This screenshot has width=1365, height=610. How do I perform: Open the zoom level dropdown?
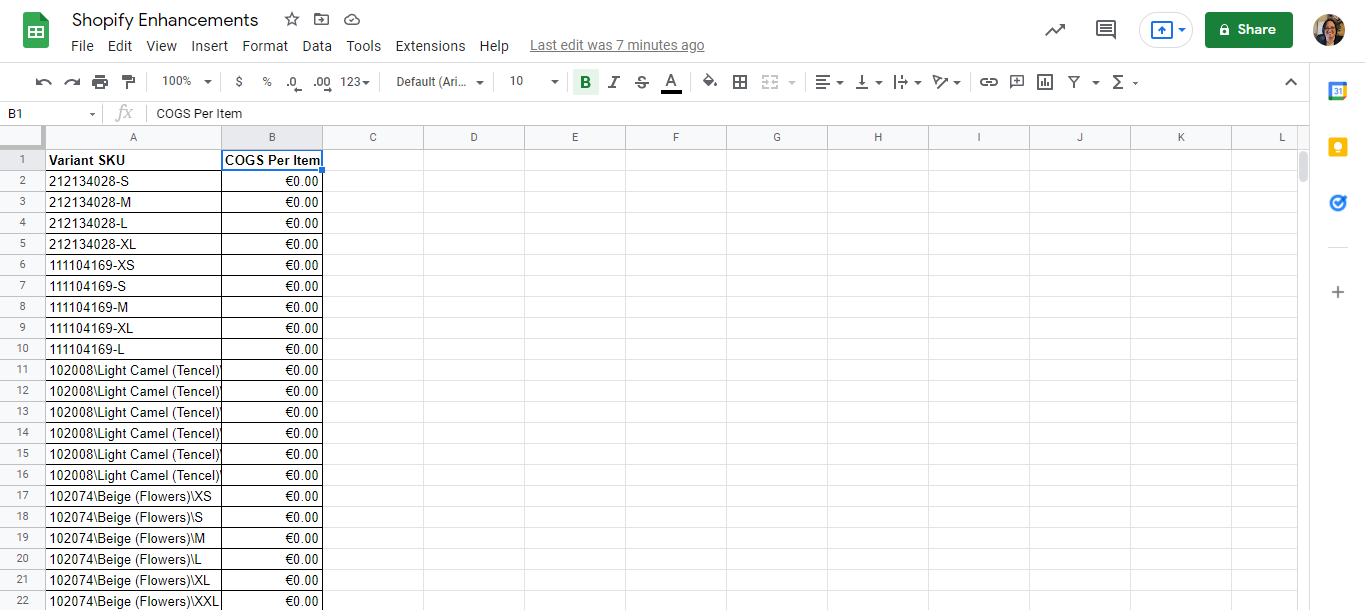(x=187, y=82)
